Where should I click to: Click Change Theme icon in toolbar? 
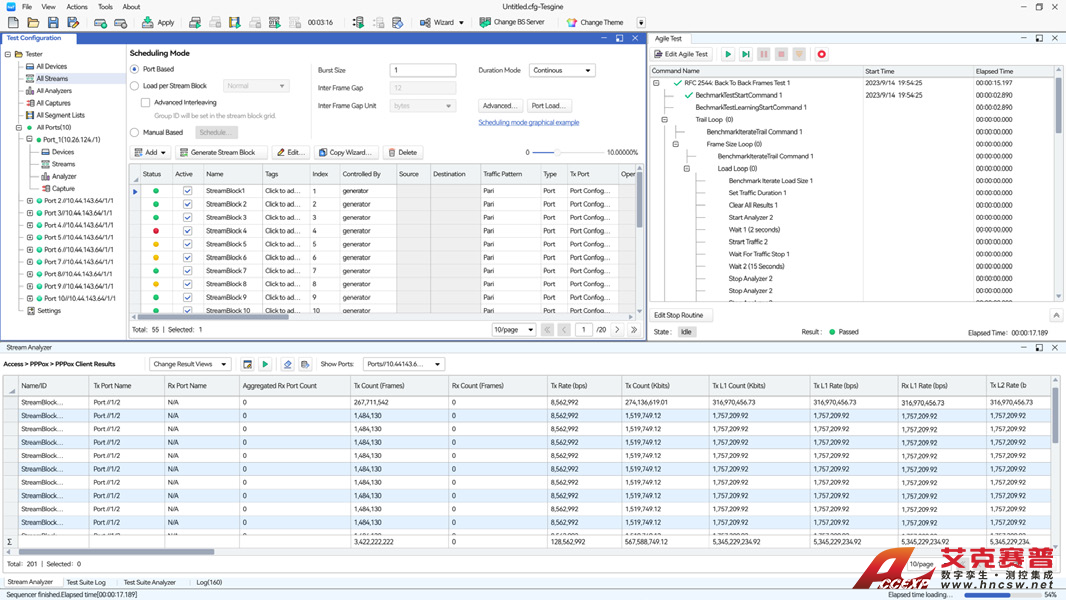pos(572,22)
